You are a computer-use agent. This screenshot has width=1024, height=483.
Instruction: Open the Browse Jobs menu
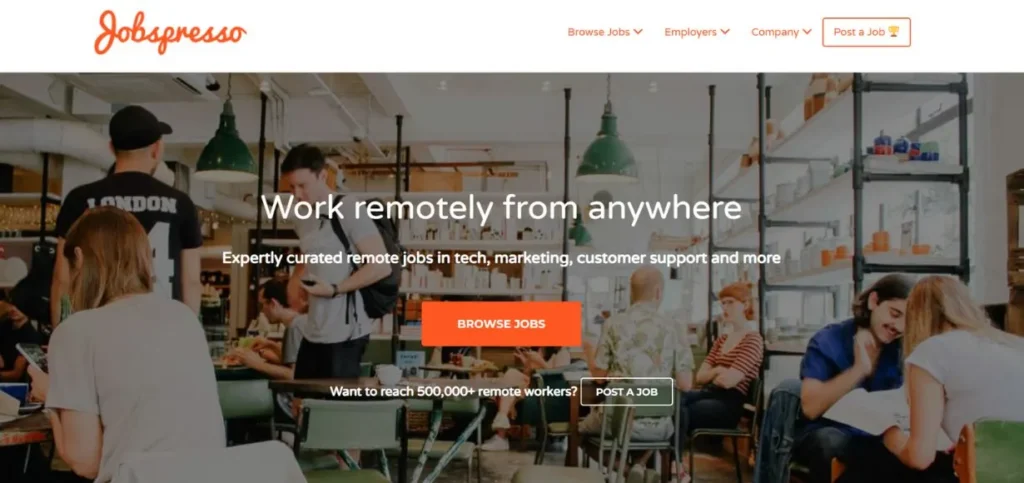point(605,32)
